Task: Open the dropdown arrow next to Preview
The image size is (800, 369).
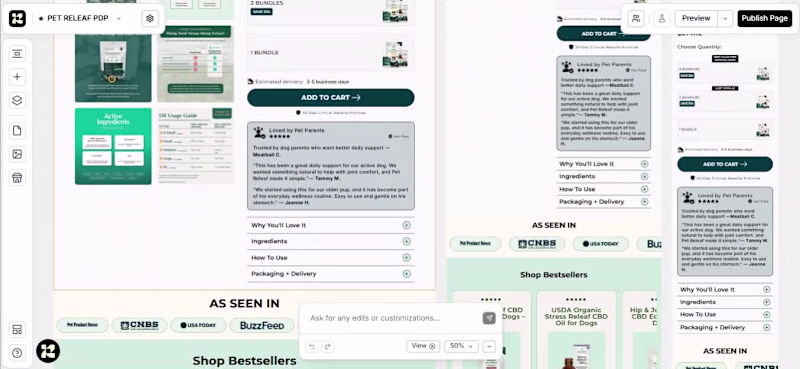Action: pyautogui.click(x=725, y=18)
